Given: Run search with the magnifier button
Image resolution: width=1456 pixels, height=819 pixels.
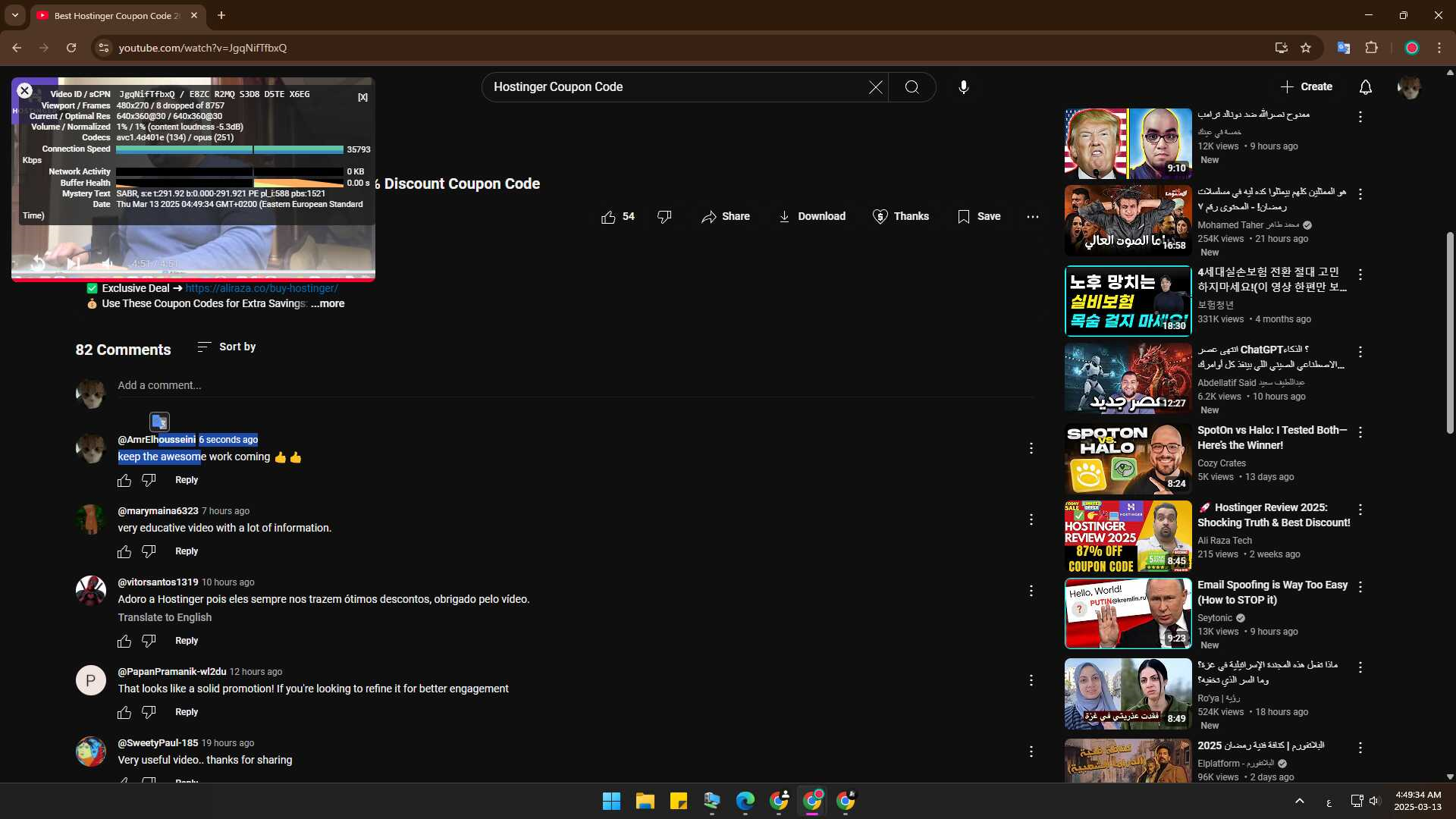Looking at the screenshot, I should point(912,87).
